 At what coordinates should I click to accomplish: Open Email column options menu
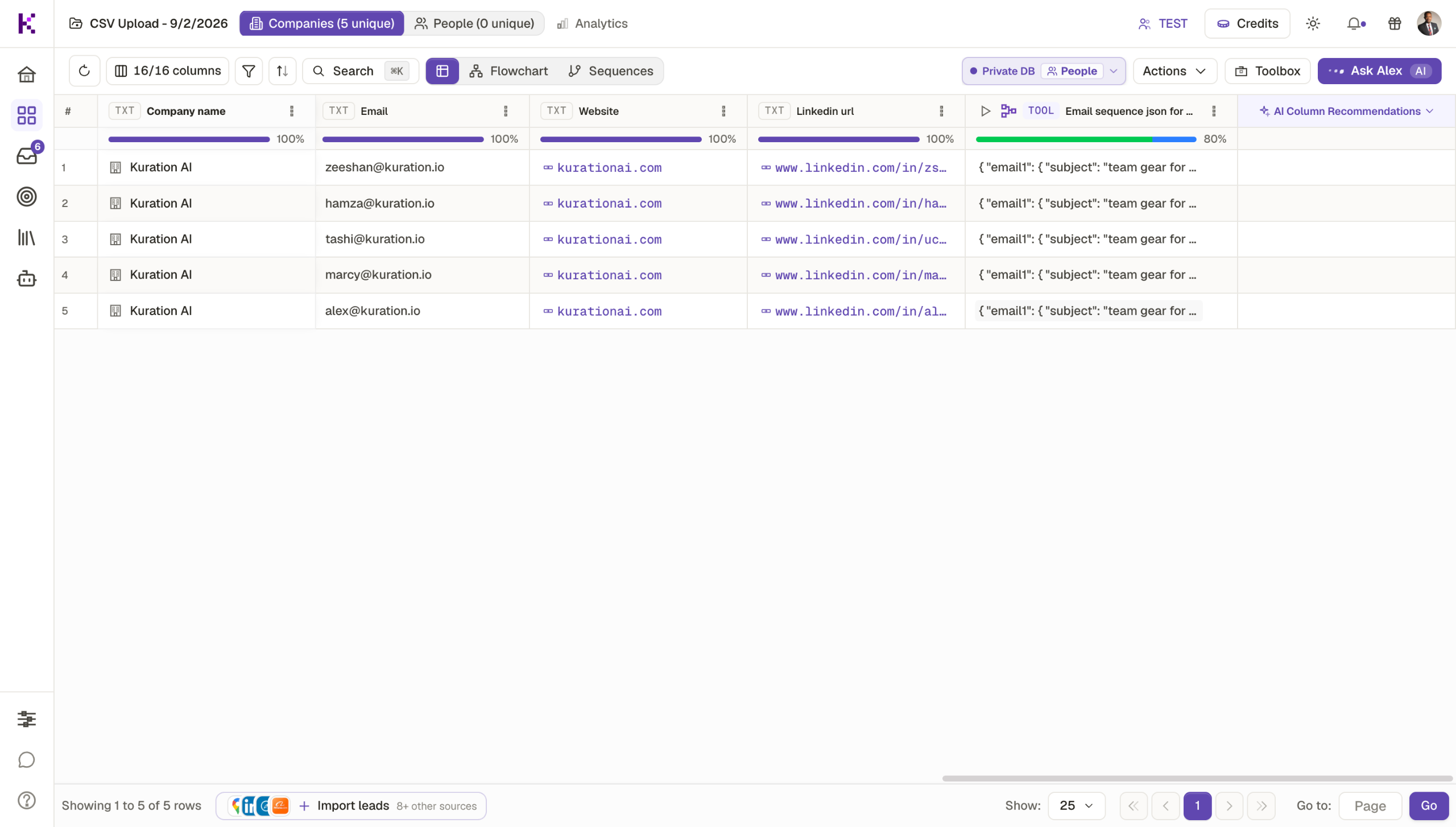click(506, 111)
